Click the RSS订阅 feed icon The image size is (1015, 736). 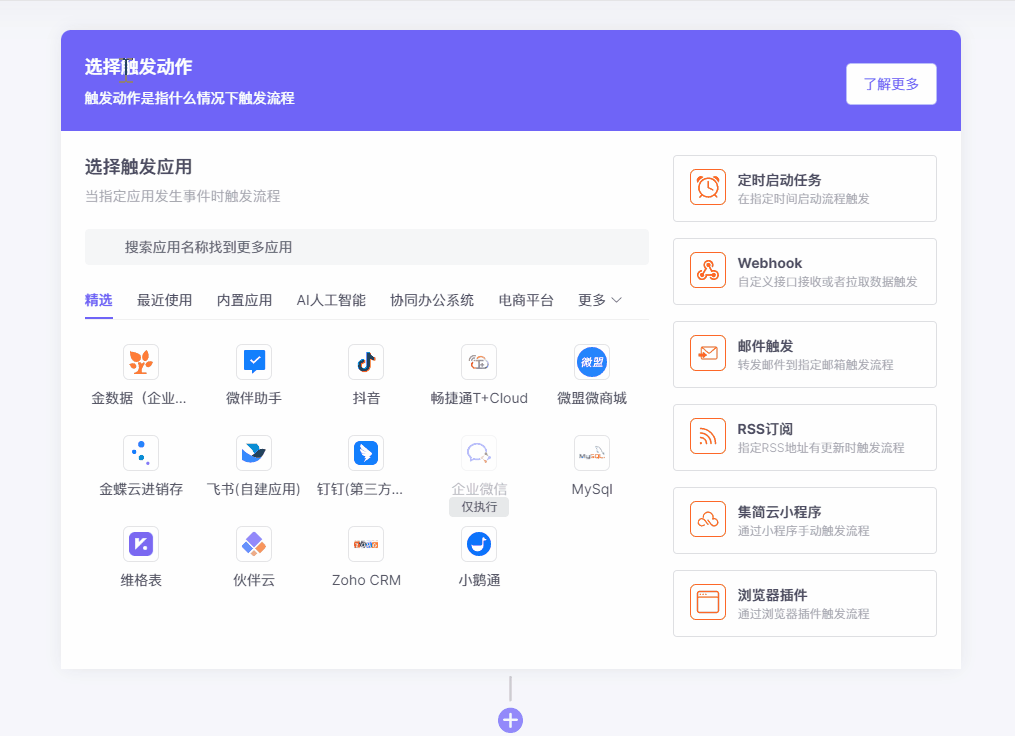point(708,436)
